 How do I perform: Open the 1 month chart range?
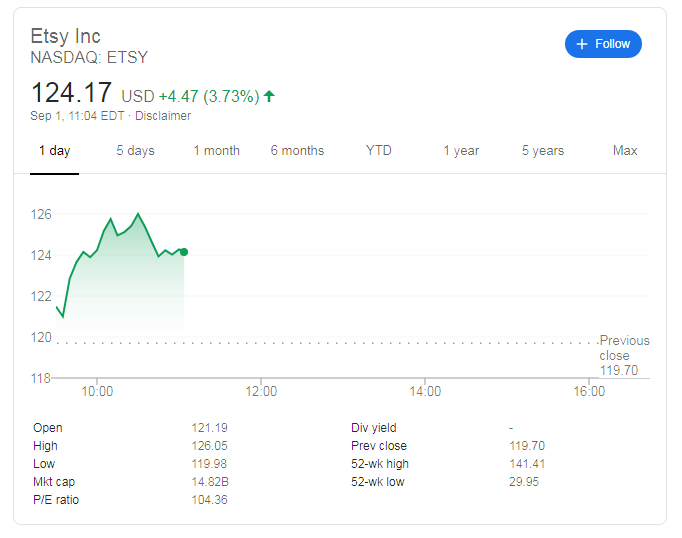(x=216, y=151)
